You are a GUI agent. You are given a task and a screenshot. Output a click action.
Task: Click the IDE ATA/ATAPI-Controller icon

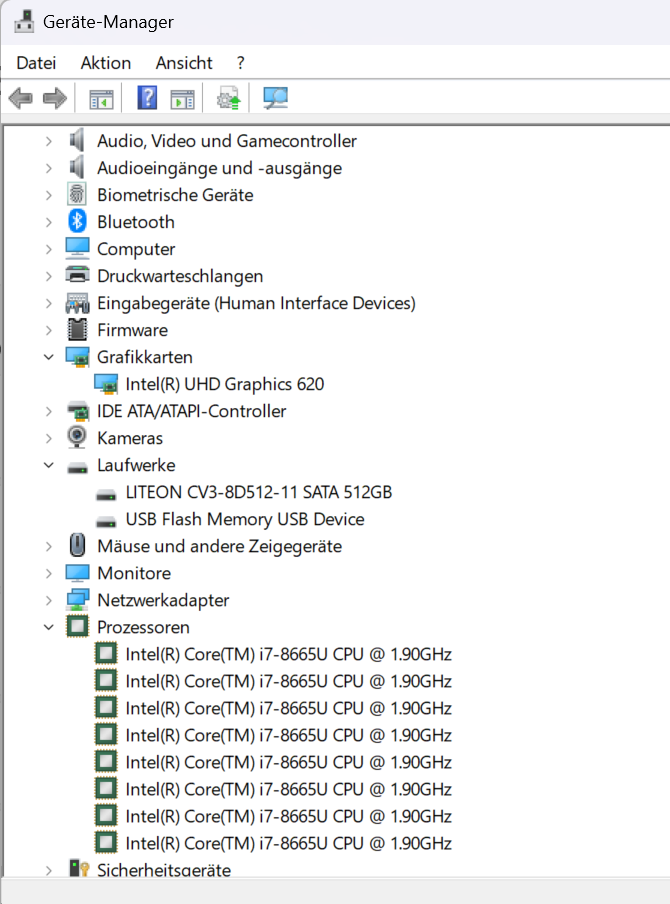click(x=78, y=410)
